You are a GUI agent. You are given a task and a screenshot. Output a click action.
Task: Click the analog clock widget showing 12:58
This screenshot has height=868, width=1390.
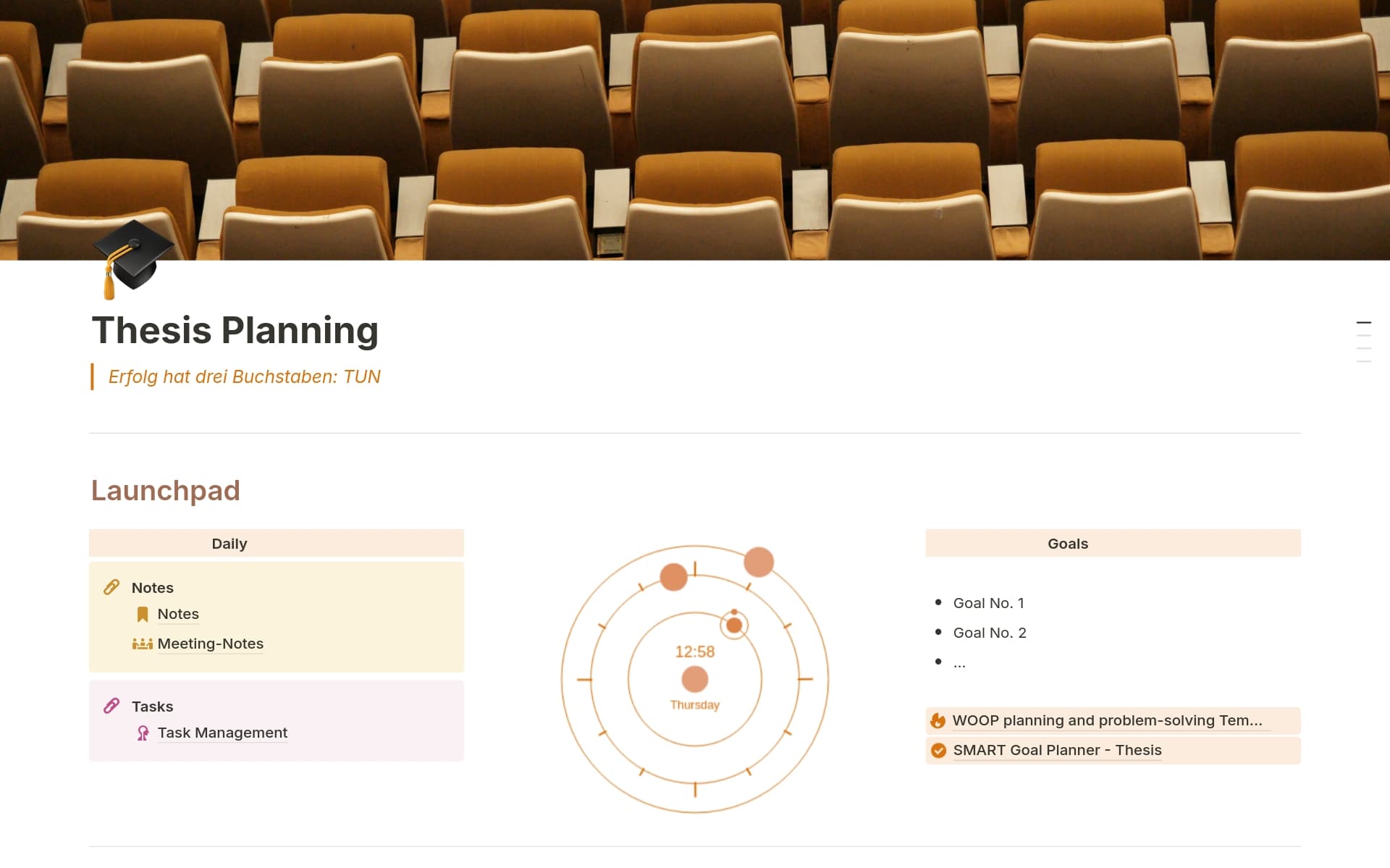(694, 677)
